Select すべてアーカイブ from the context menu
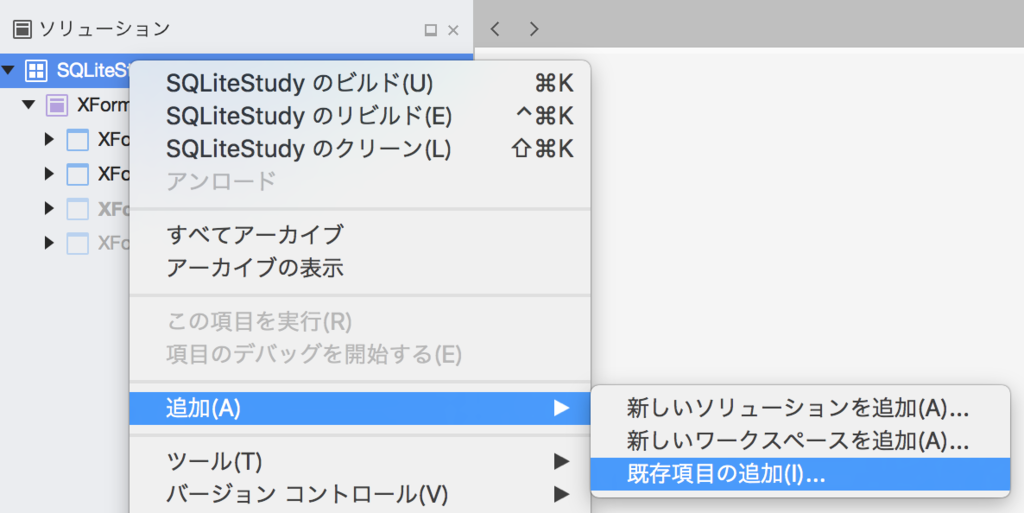 (x=360, y=235)
